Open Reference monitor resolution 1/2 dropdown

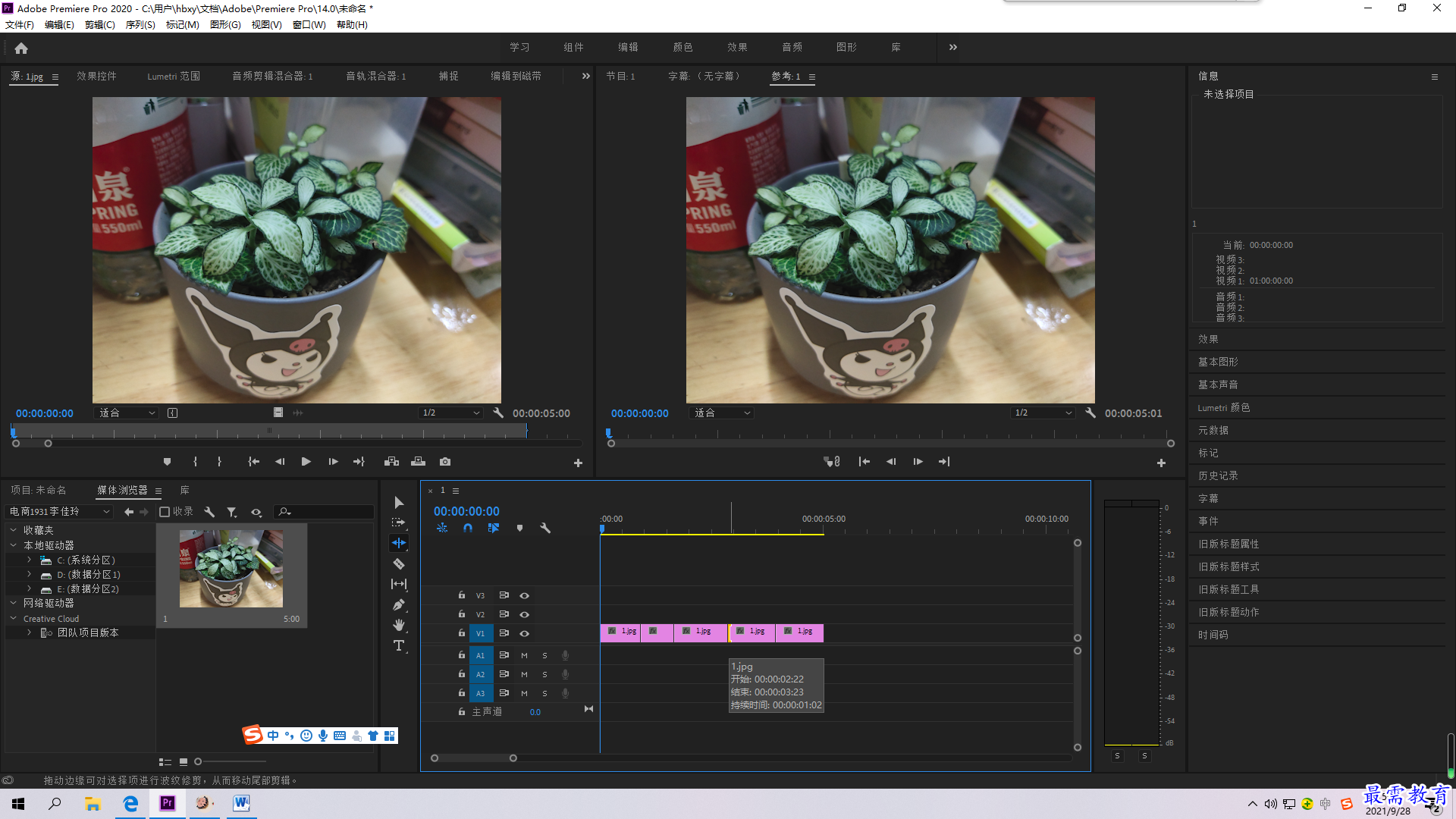click(x=1043, y=413)
